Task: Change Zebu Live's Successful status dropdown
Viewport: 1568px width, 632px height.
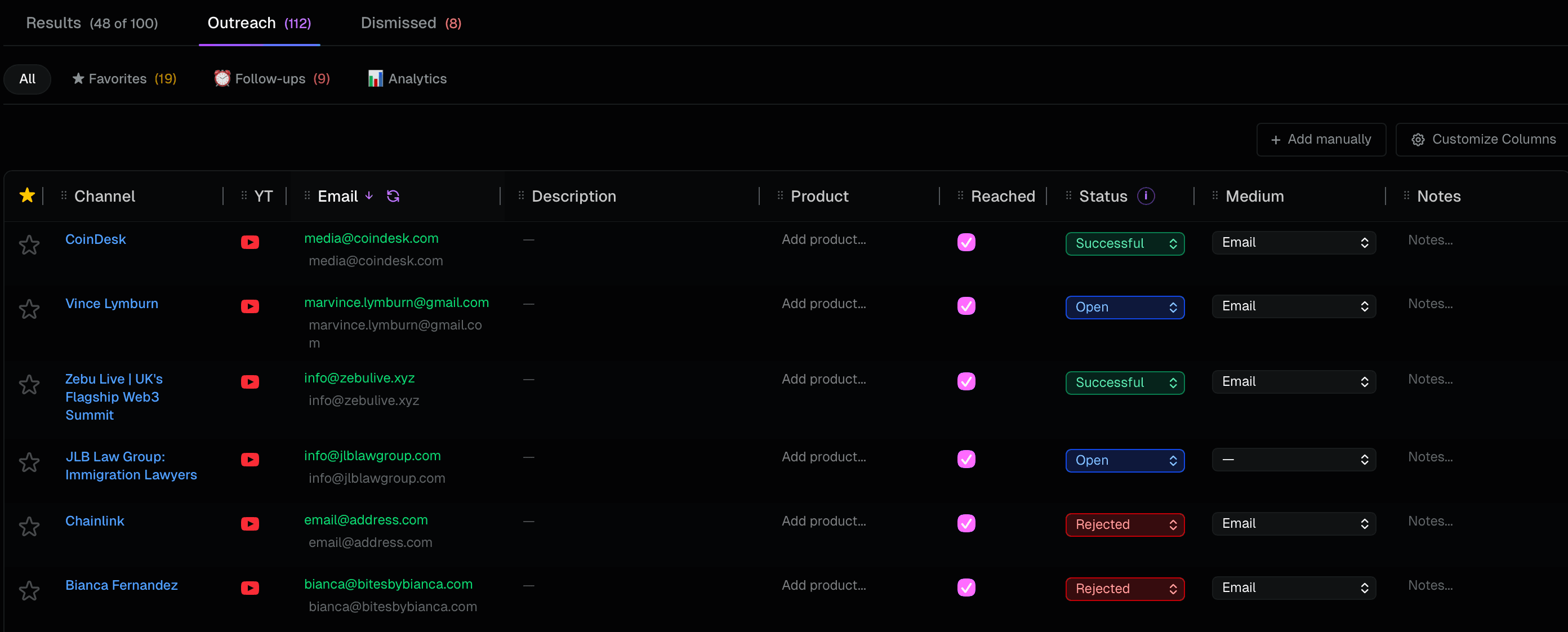Action: tap(1125, 383)
